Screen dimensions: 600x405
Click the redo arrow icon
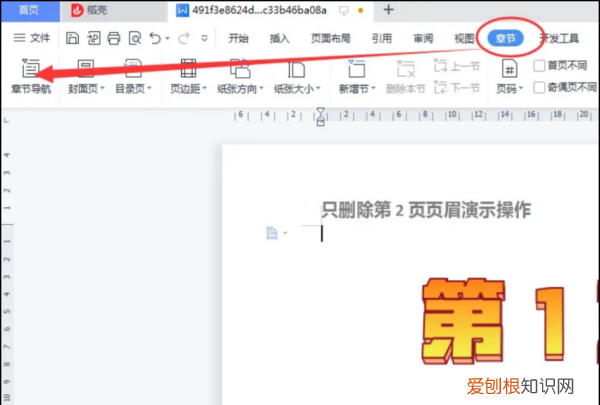point(184,38)
